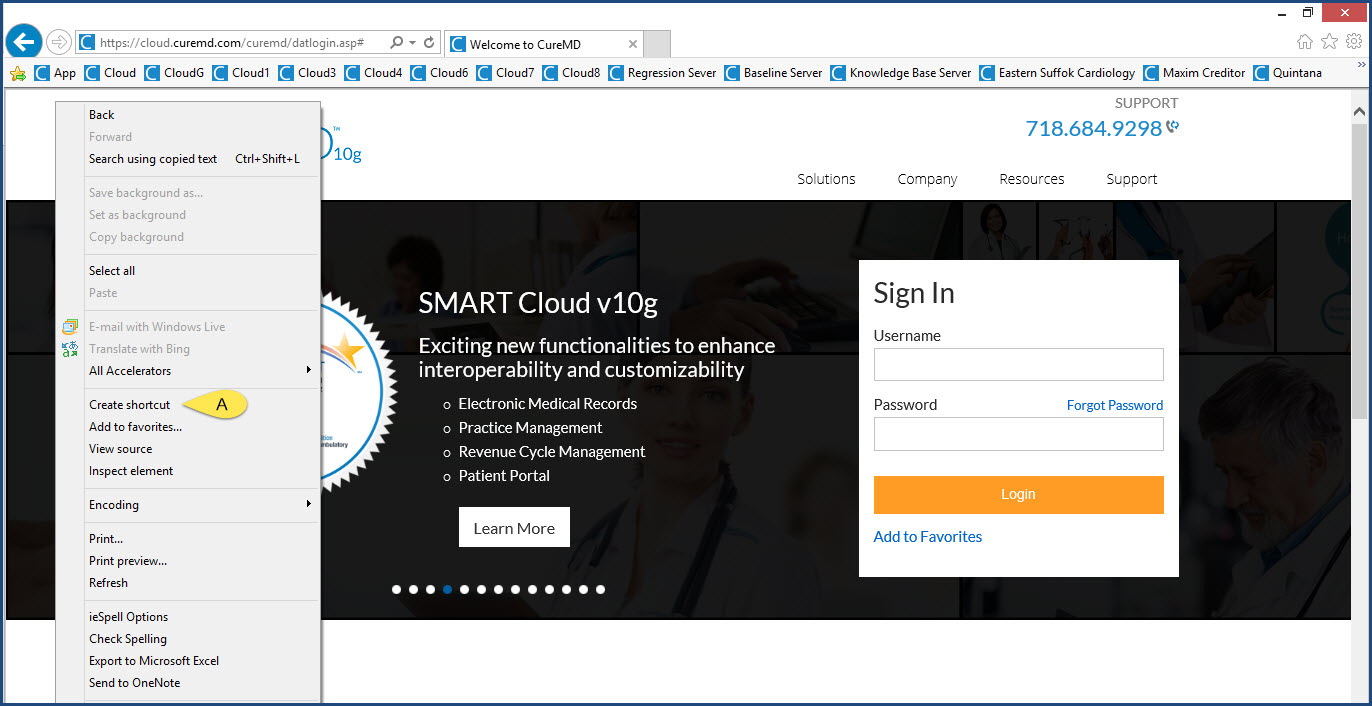Viewport: 1372px width, 706px height.
Task: Select View source from the context menu
Action: coord(120,448)
